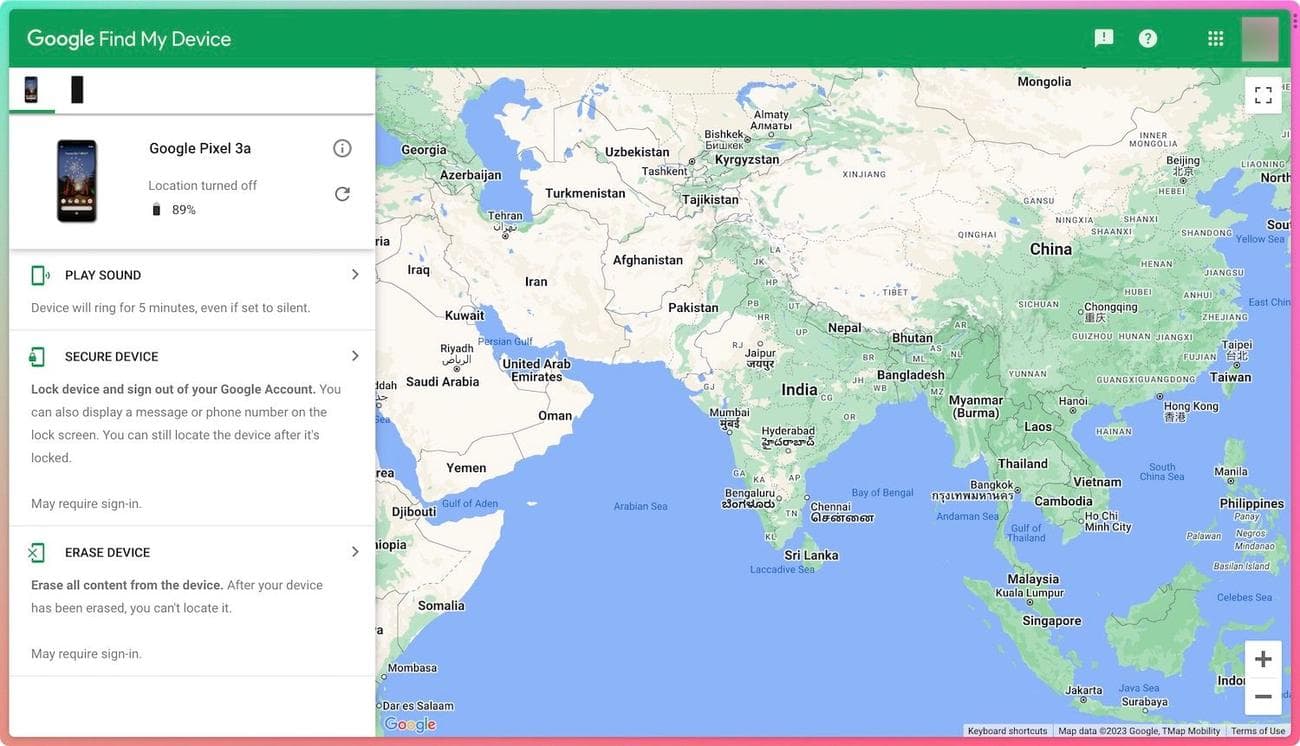The height and width of the screenshot is (746, 1300).
Task: Expand the Play Sound option
Action: [355, 273]
